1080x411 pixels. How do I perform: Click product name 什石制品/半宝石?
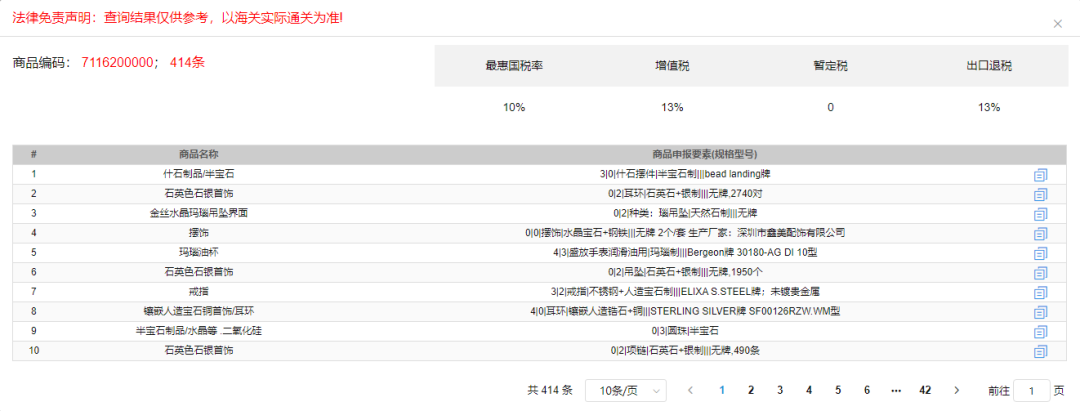(x=198, y=174)
